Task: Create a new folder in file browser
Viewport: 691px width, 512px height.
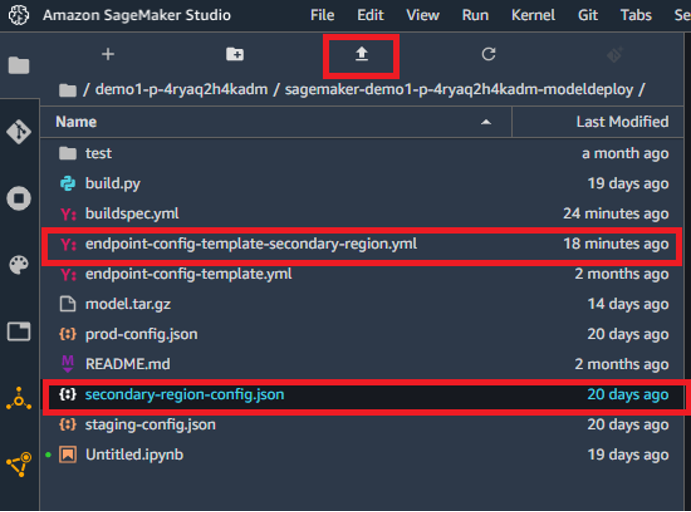Action: pyautogui.click(x=235, y=55)
